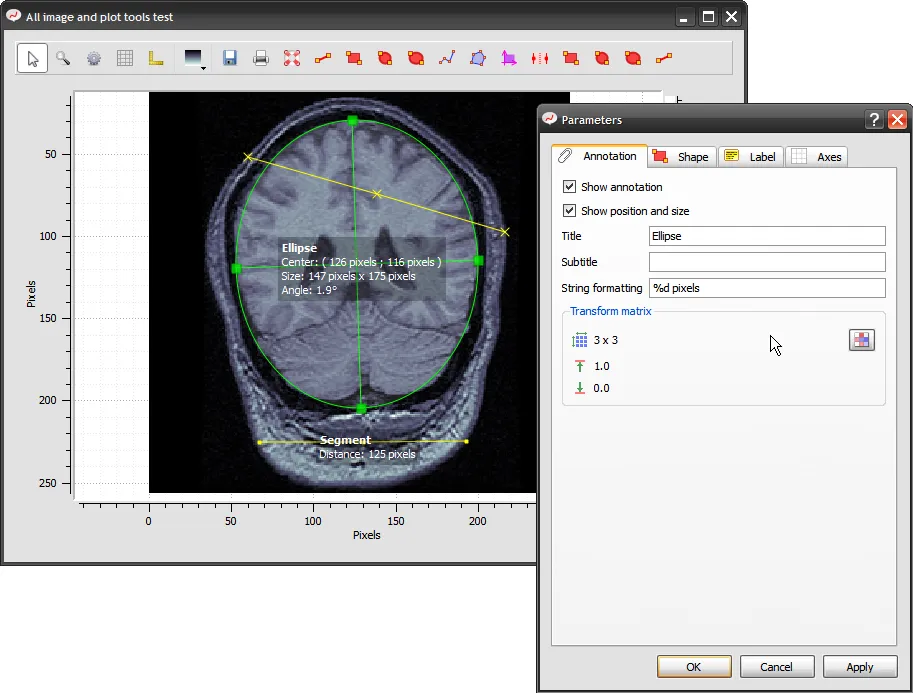Select the polyline free-form tool
The width and height of the screenshot is (913, 693).
point(447,59)
